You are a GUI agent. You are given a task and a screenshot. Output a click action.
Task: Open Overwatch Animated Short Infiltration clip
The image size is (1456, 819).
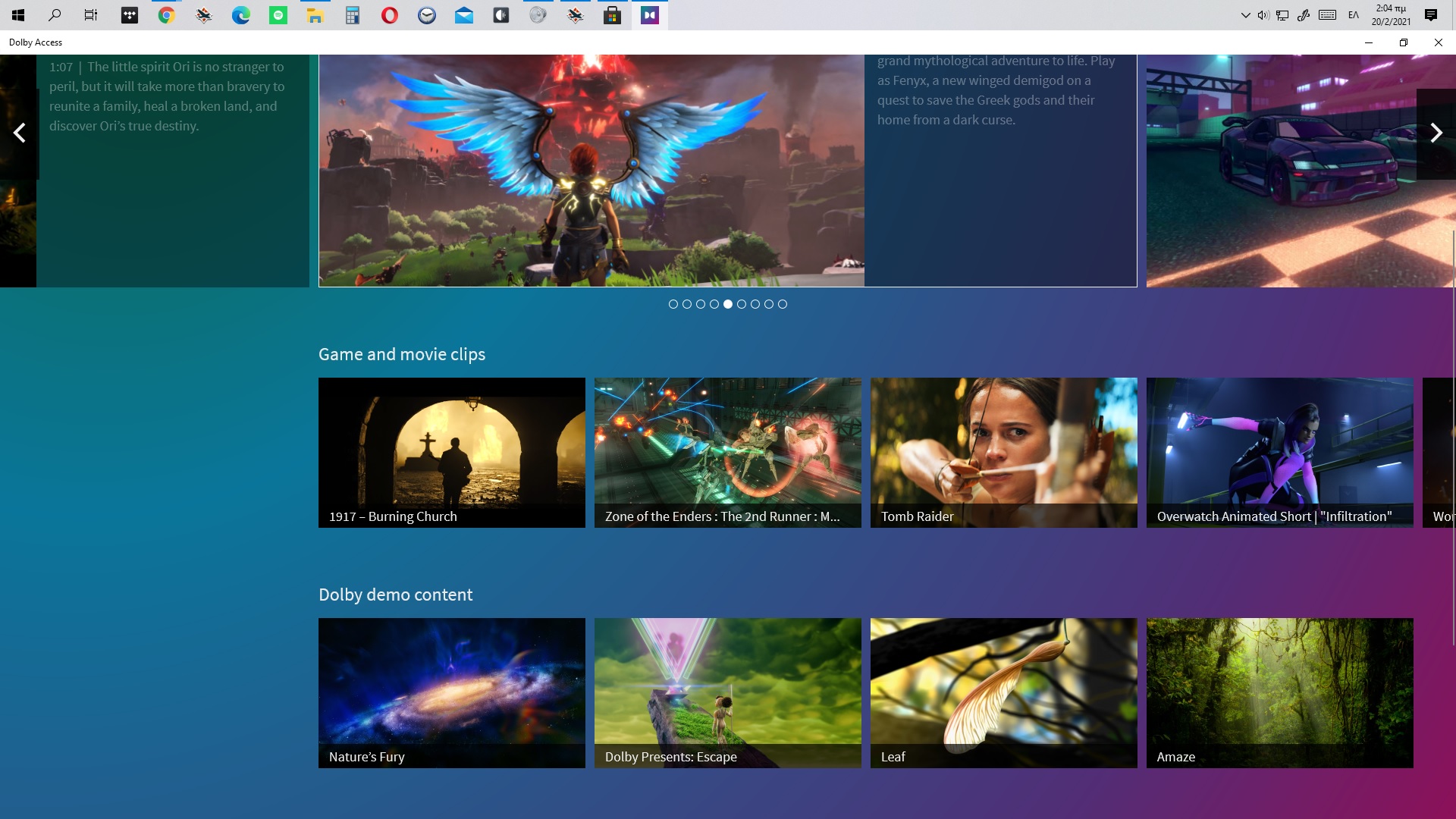coord(1279,452)
